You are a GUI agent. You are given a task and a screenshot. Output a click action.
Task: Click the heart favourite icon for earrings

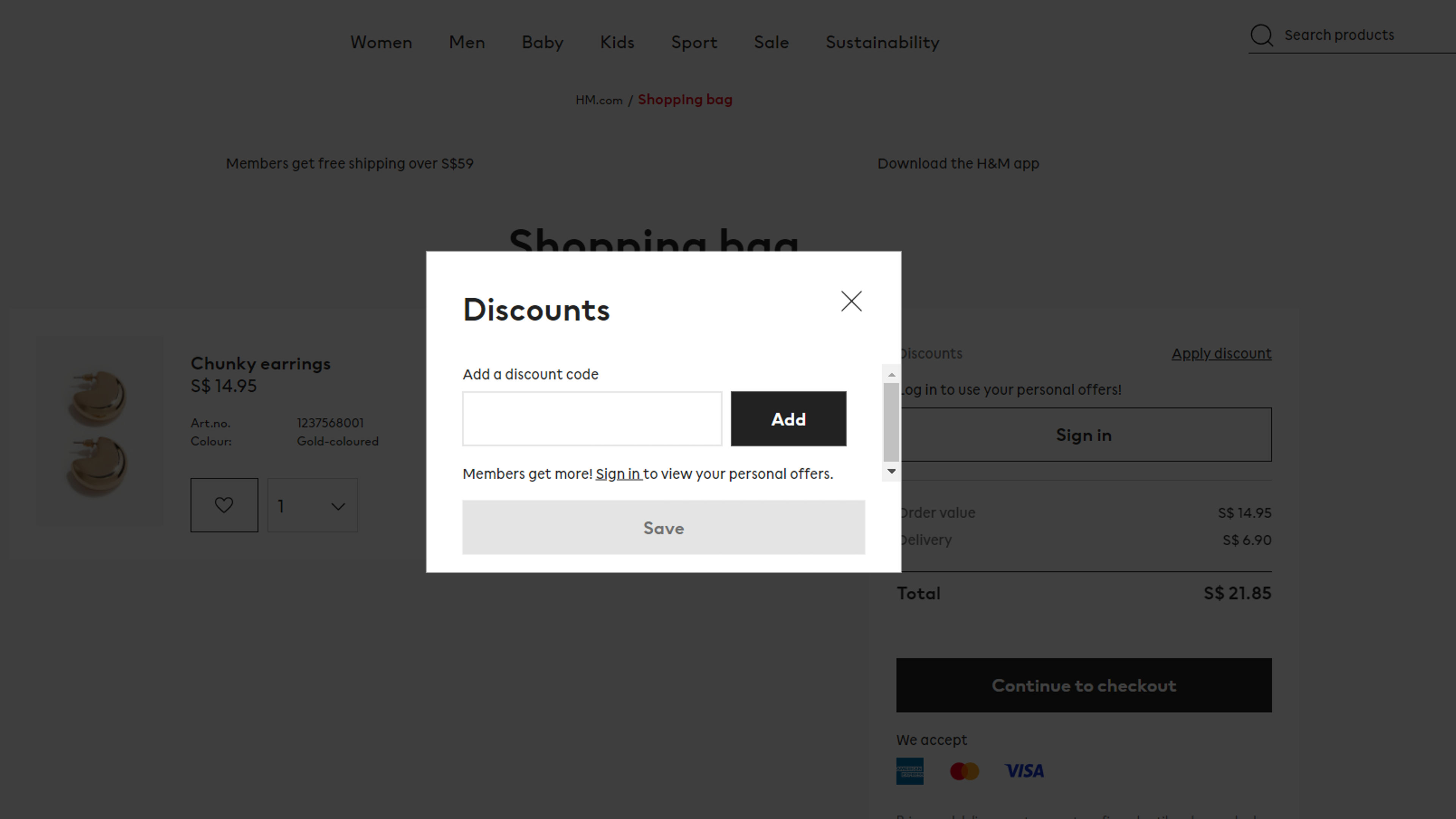224,505
